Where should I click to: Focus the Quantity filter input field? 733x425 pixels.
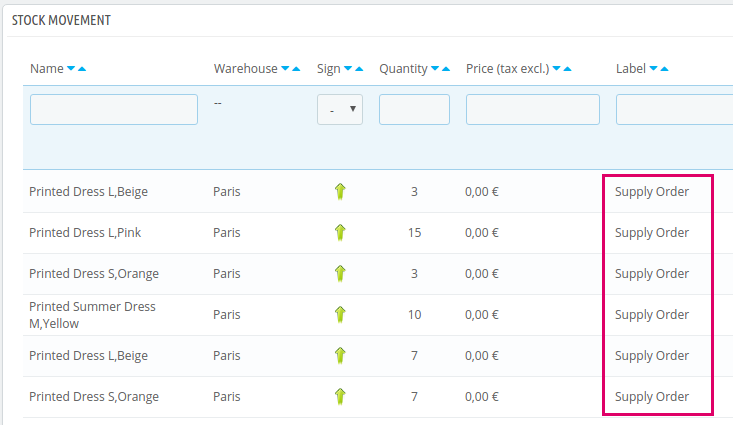click(414, 109)
